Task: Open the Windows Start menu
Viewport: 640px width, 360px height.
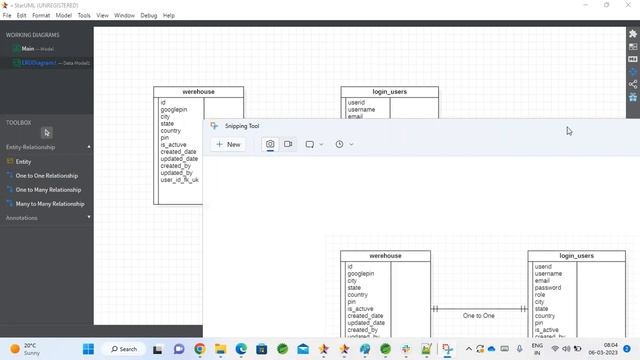Action: click(88, 349)
